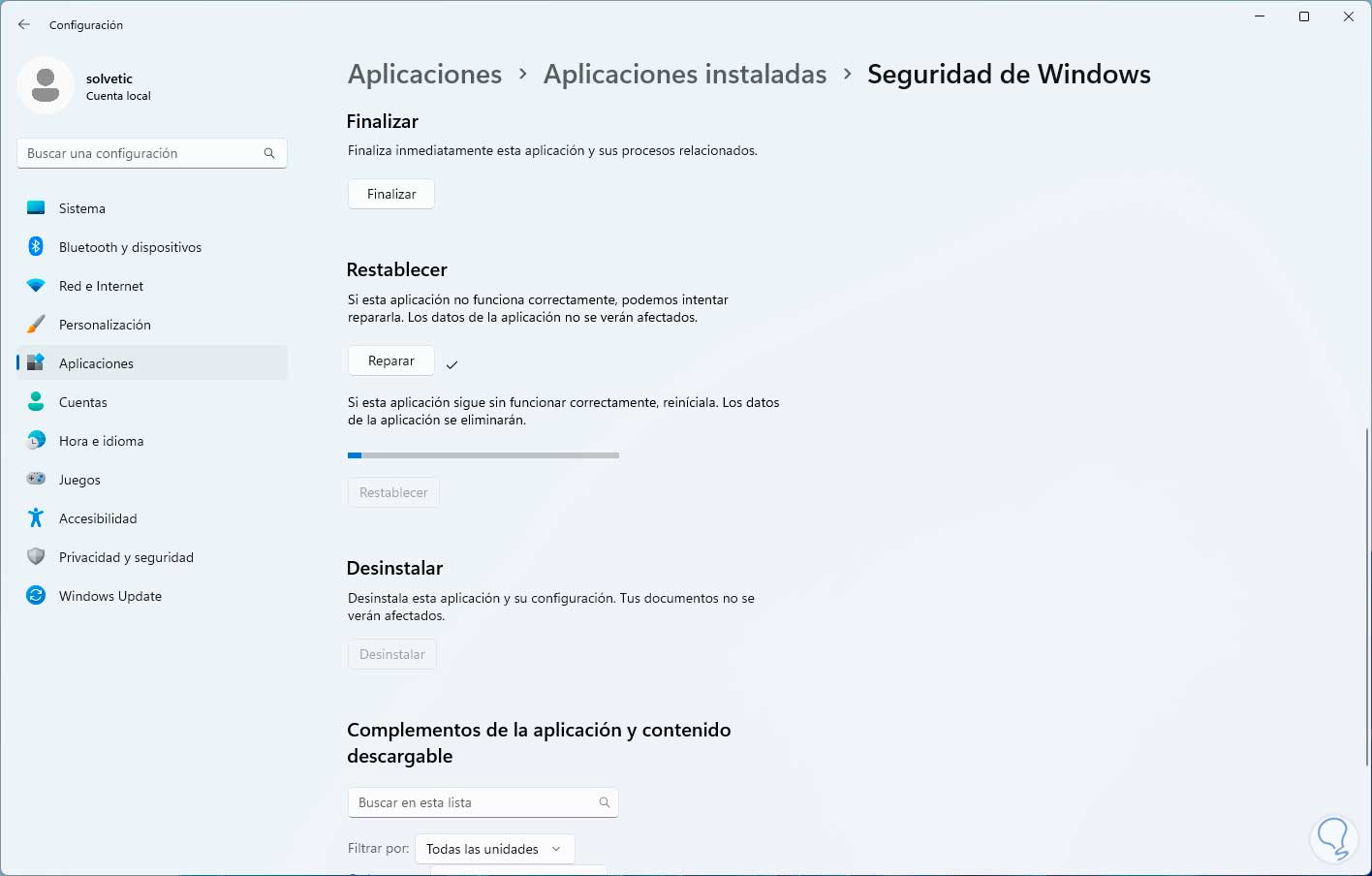Go to Bluetooth y dispositivos

pos(152,247)
